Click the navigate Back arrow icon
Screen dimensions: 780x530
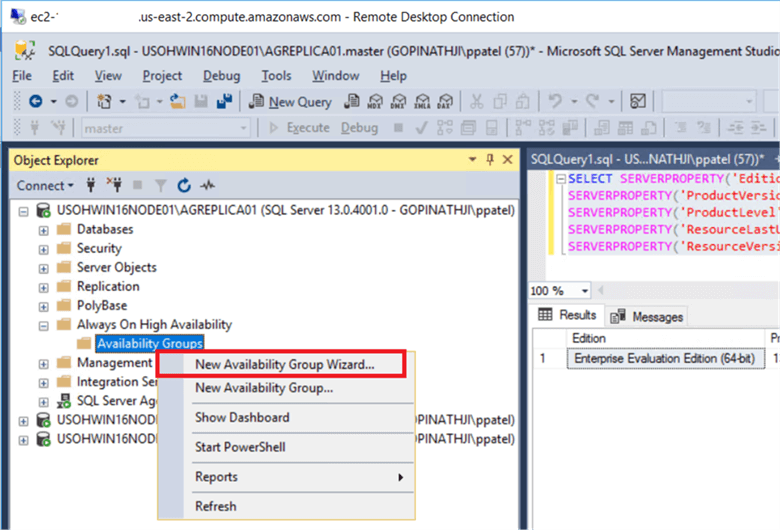[36, 101]
